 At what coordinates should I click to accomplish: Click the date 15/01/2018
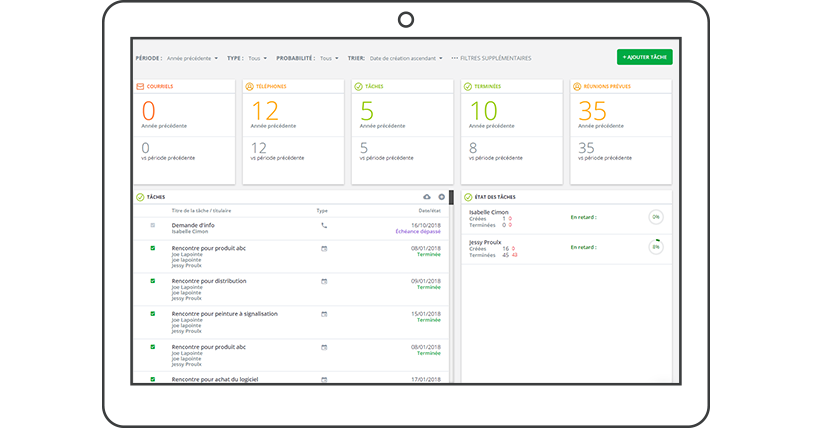426,314
